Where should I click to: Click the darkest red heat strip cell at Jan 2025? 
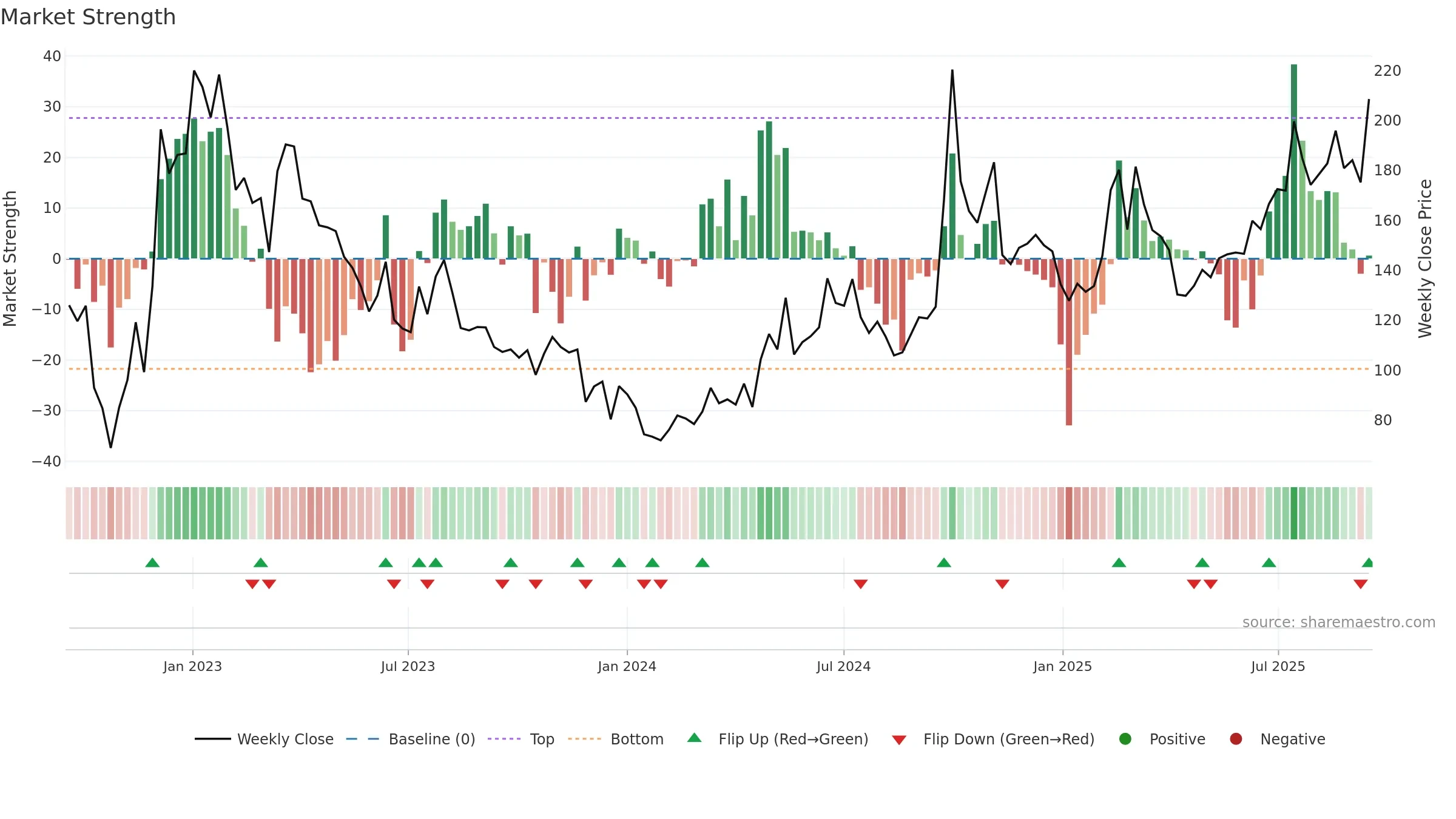tap(1069, 513)
